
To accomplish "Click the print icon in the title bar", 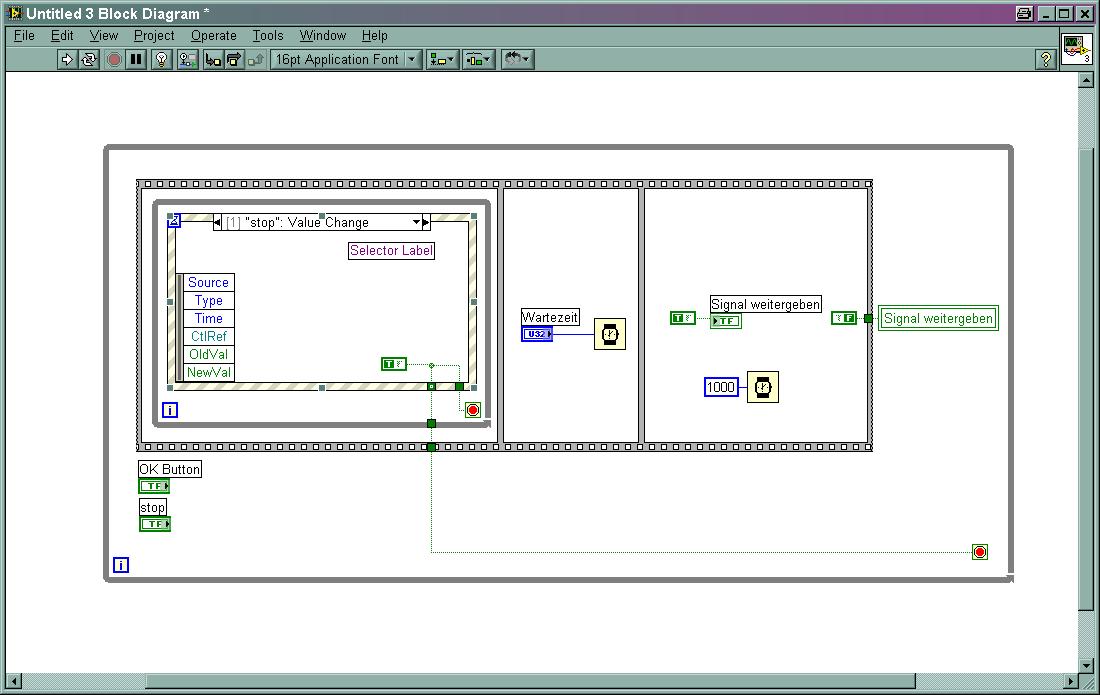I will [x=1024, y=13].
